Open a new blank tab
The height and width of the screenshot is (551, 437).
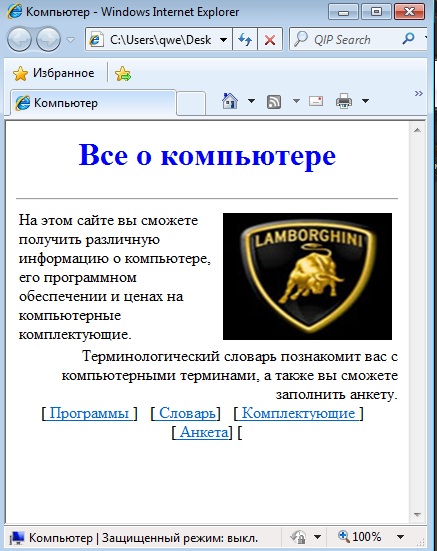[x=191, y=103]
